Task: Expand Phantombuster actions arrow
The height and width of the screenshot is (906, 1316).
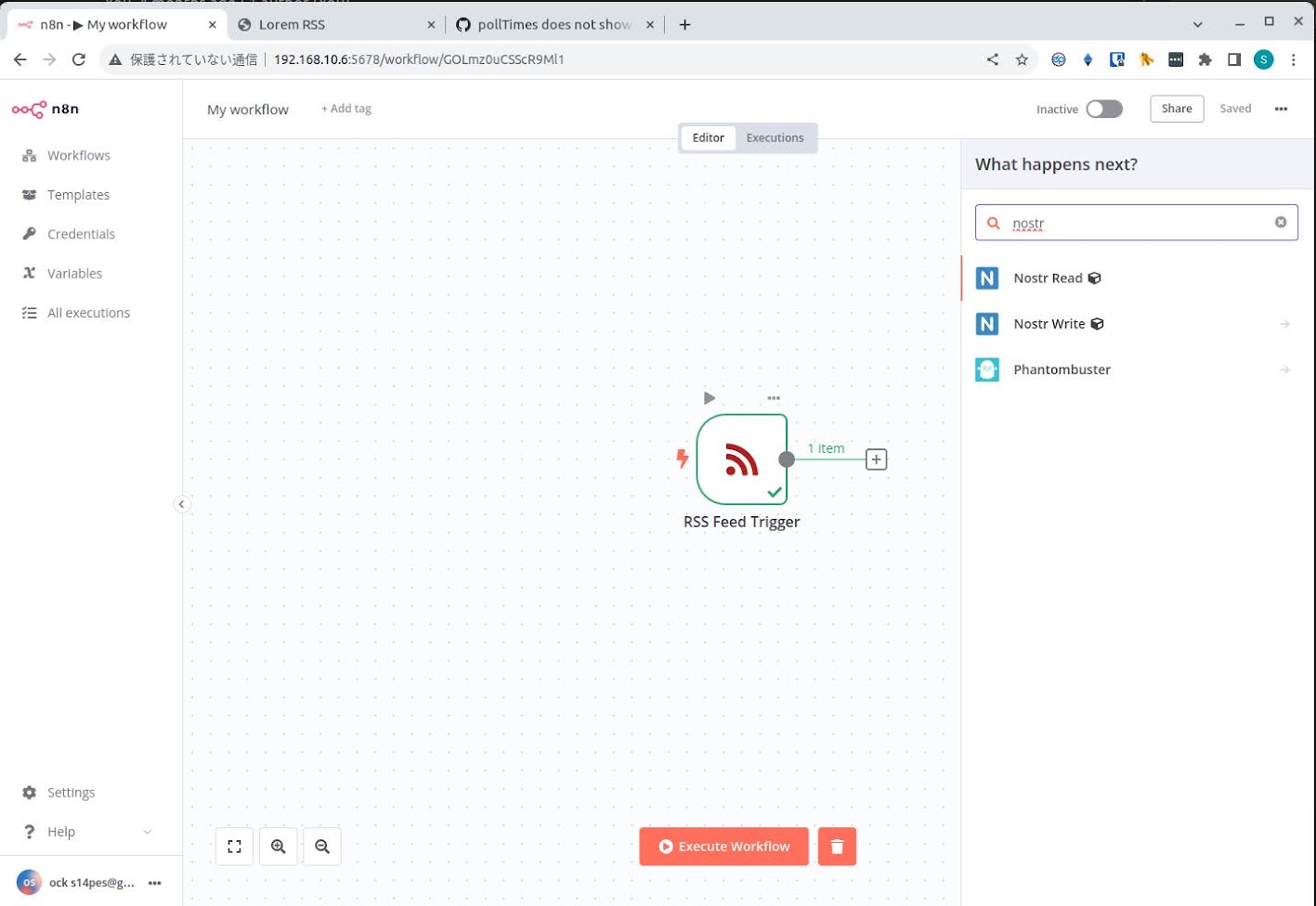Action: pyautogui.click(x=1284, y=369)
